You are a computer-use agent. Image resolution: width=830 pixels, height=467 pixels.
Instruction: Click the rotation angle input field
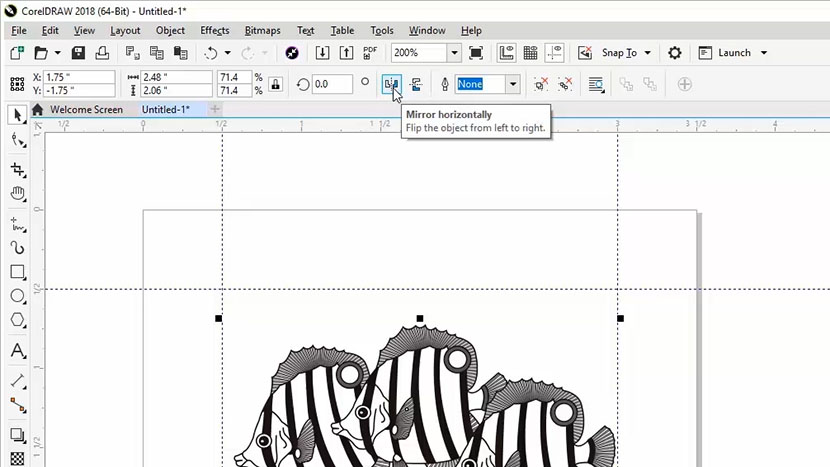[x=332, y=85]
